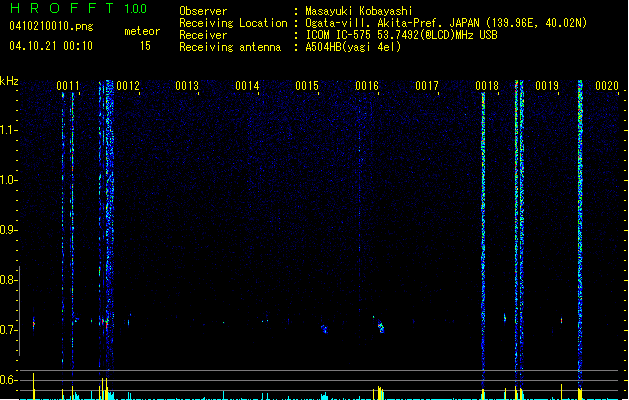
Task: Click the HROFFT title text
Action: 62,8
